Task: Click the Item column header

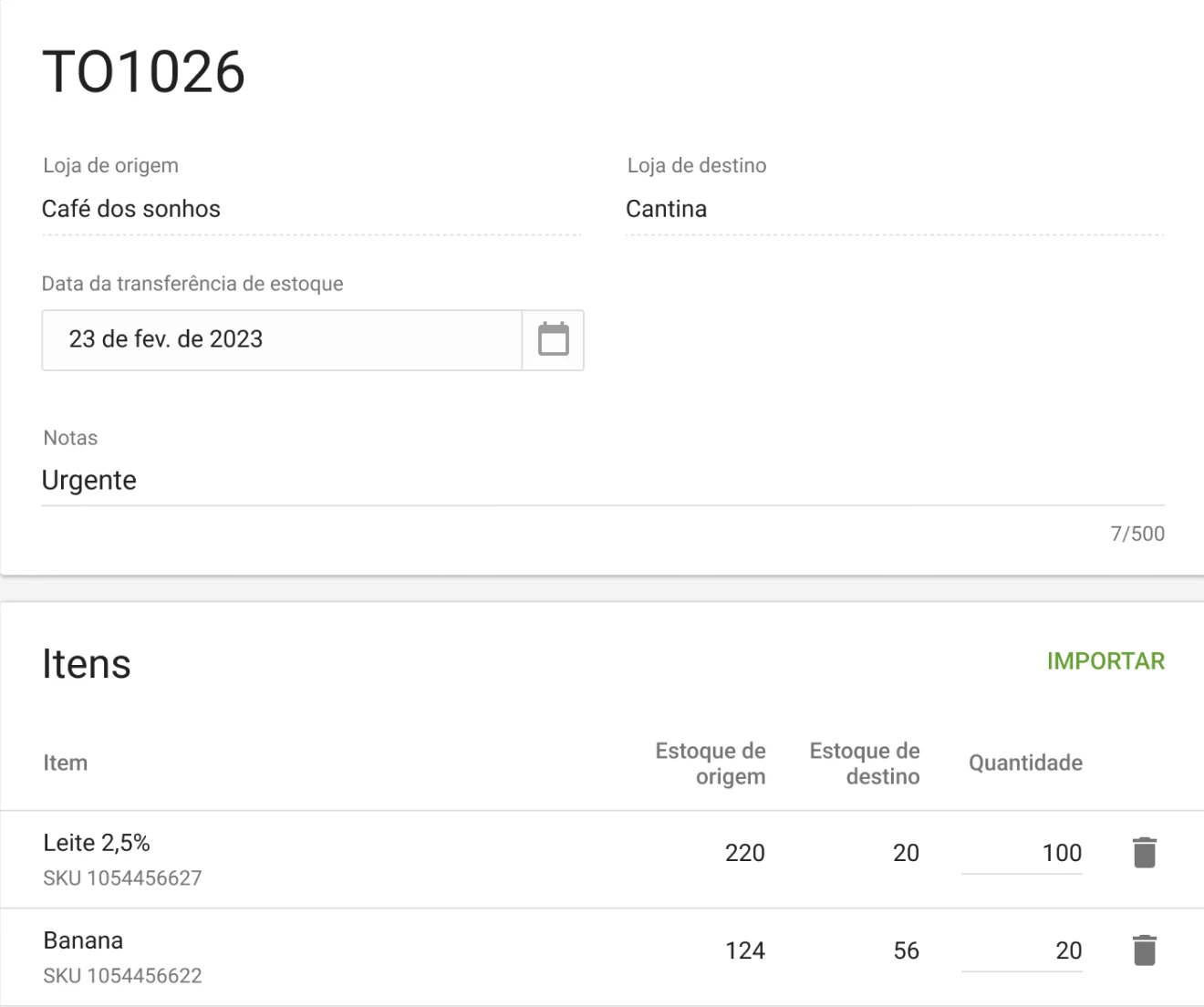Action: tap(66, 763)
